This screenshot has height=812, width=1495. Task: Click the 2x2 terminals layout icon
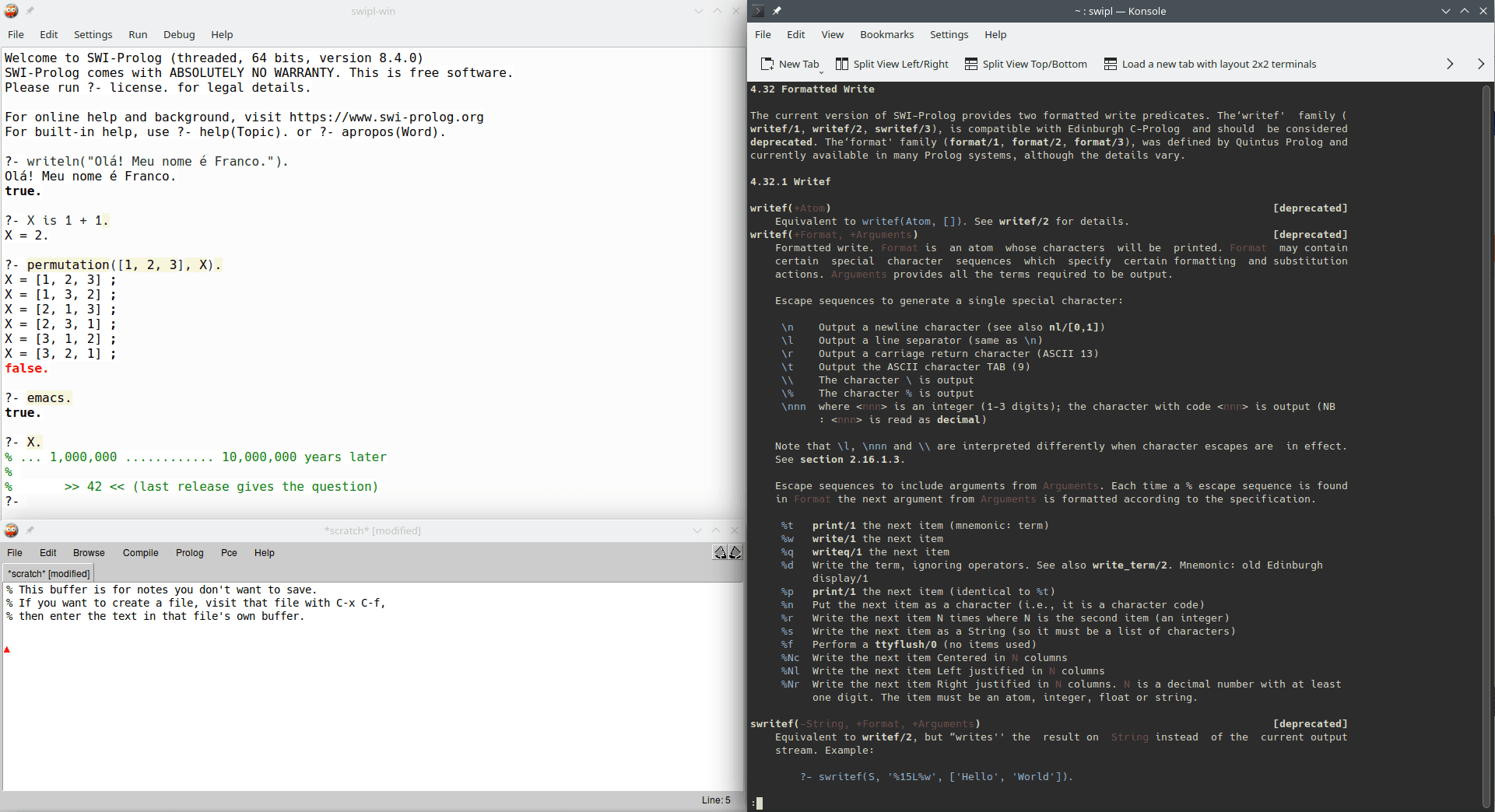1111,64
